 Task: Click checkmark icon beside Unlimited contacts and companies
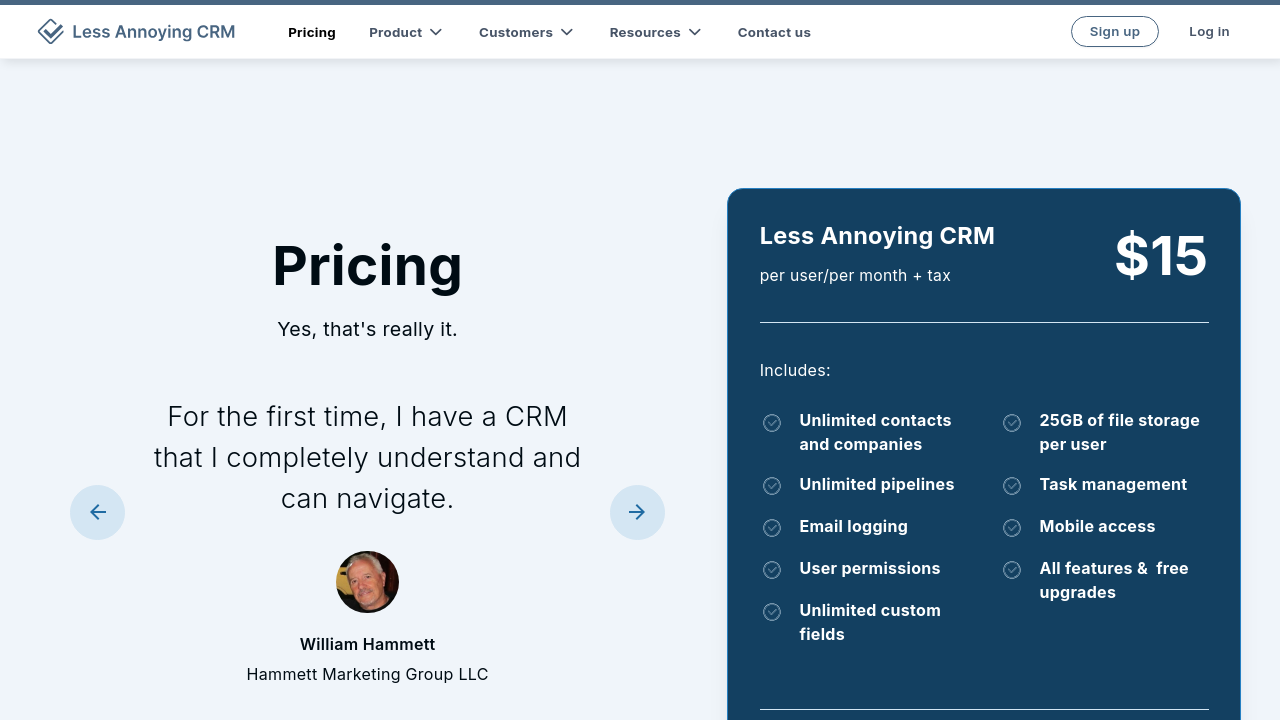click(772, 423)
